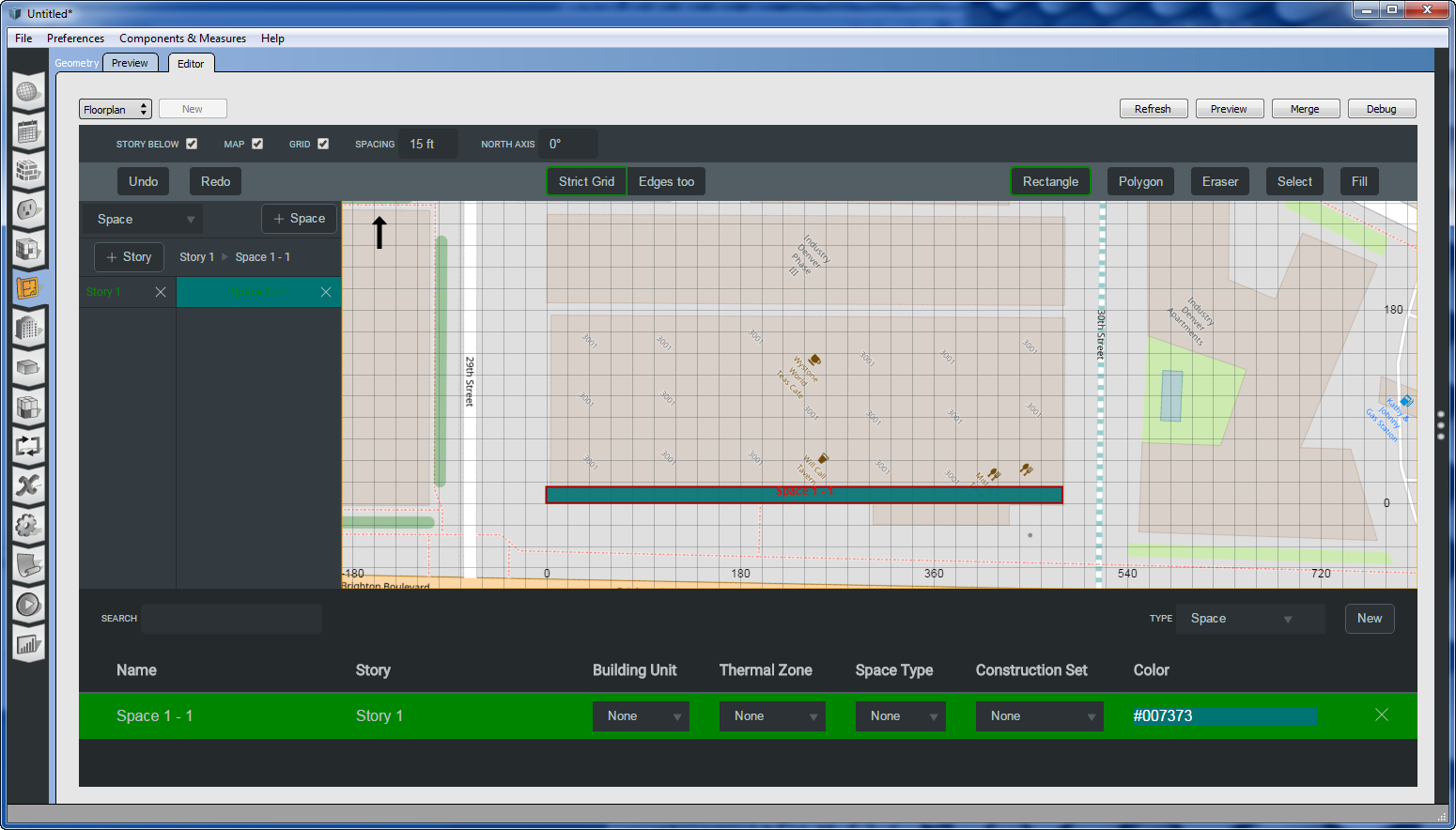
Task: Start the simulation with the Run play icon
Action: tap(28, 604)
